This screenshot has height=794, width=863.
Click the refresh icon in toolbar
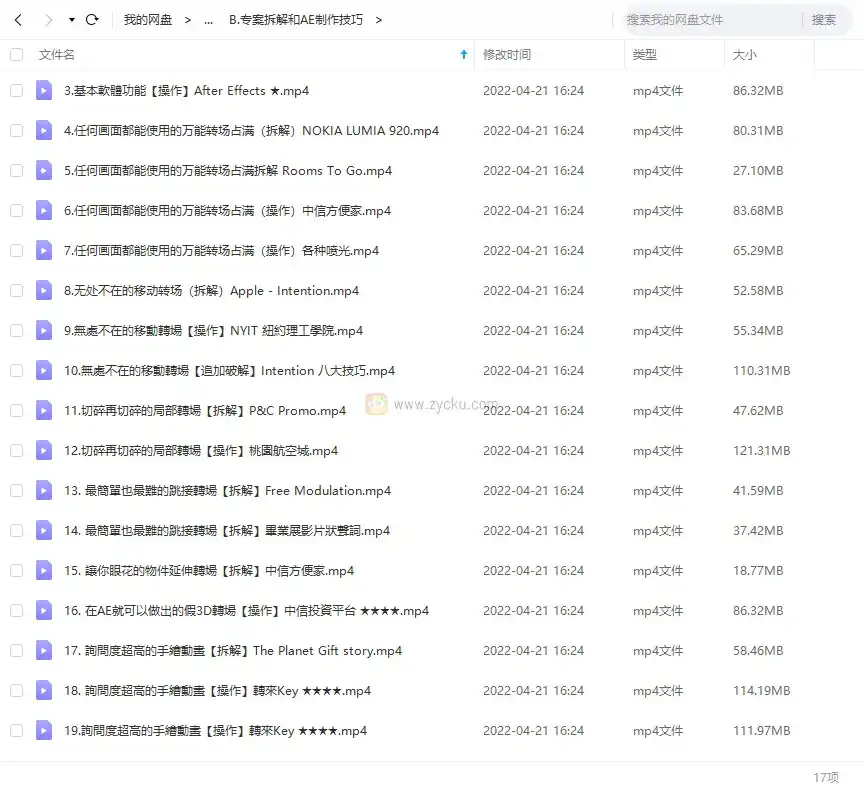[x=92, y=20]
